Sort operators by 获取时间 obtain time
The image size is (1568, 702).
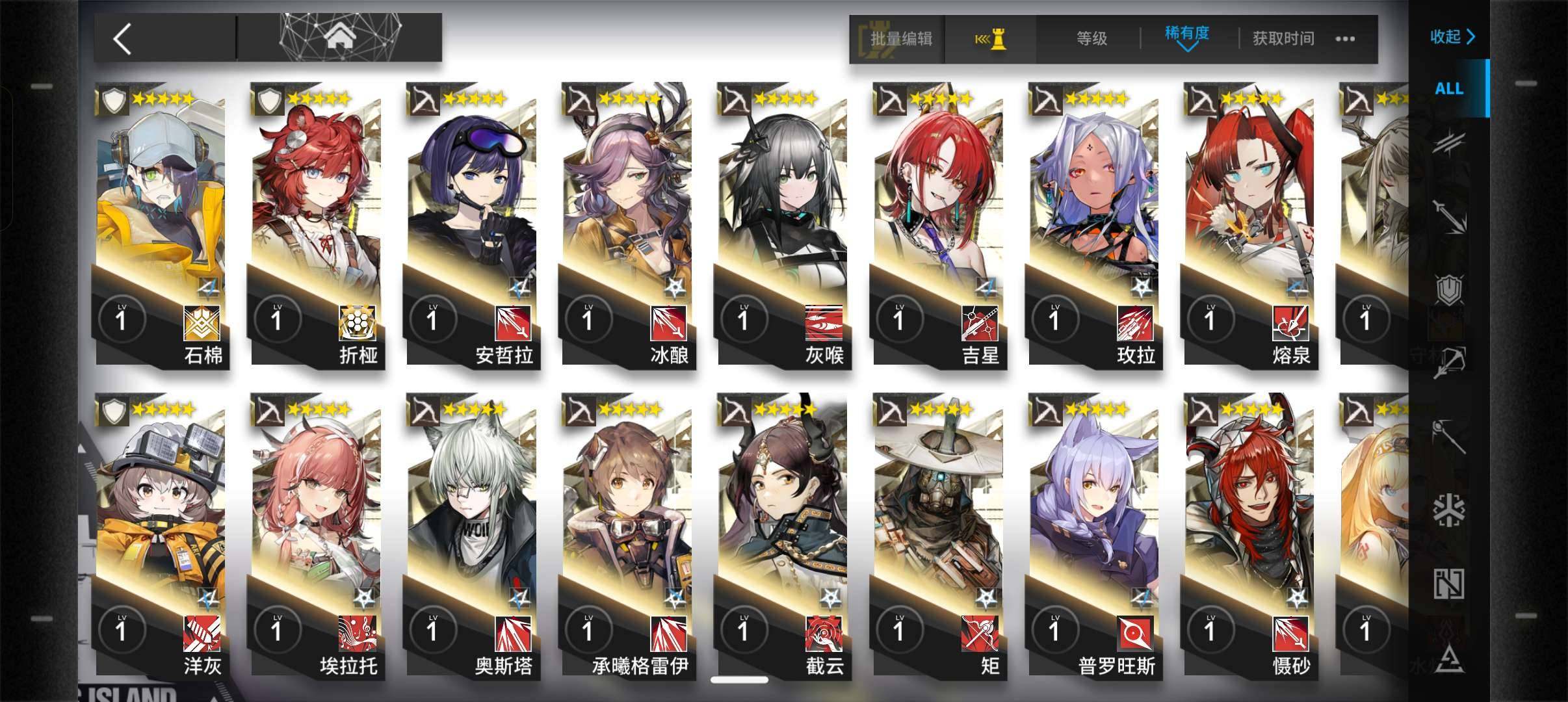(1283, 39)
